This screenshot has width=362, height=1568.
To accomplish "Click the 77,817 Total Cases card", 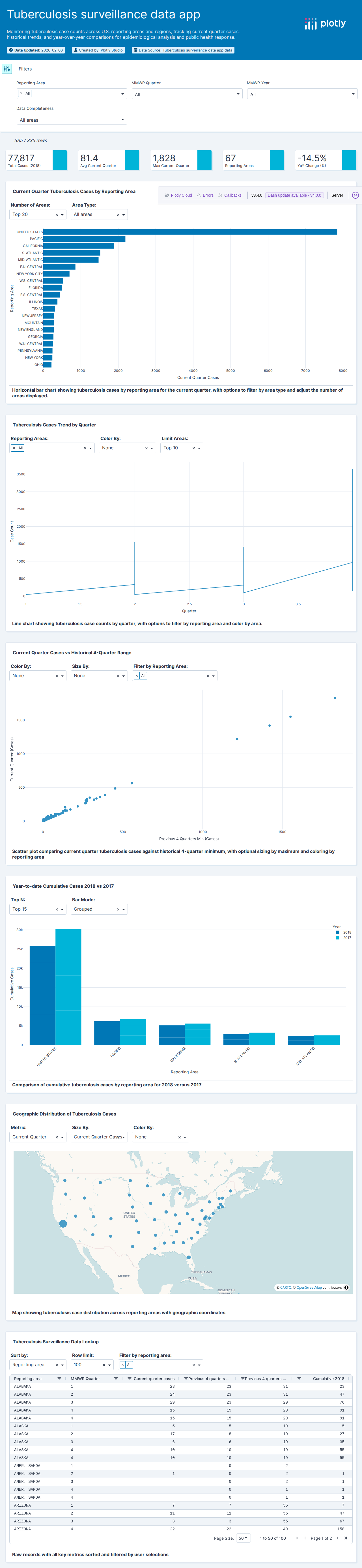I will tap(36, 160).
